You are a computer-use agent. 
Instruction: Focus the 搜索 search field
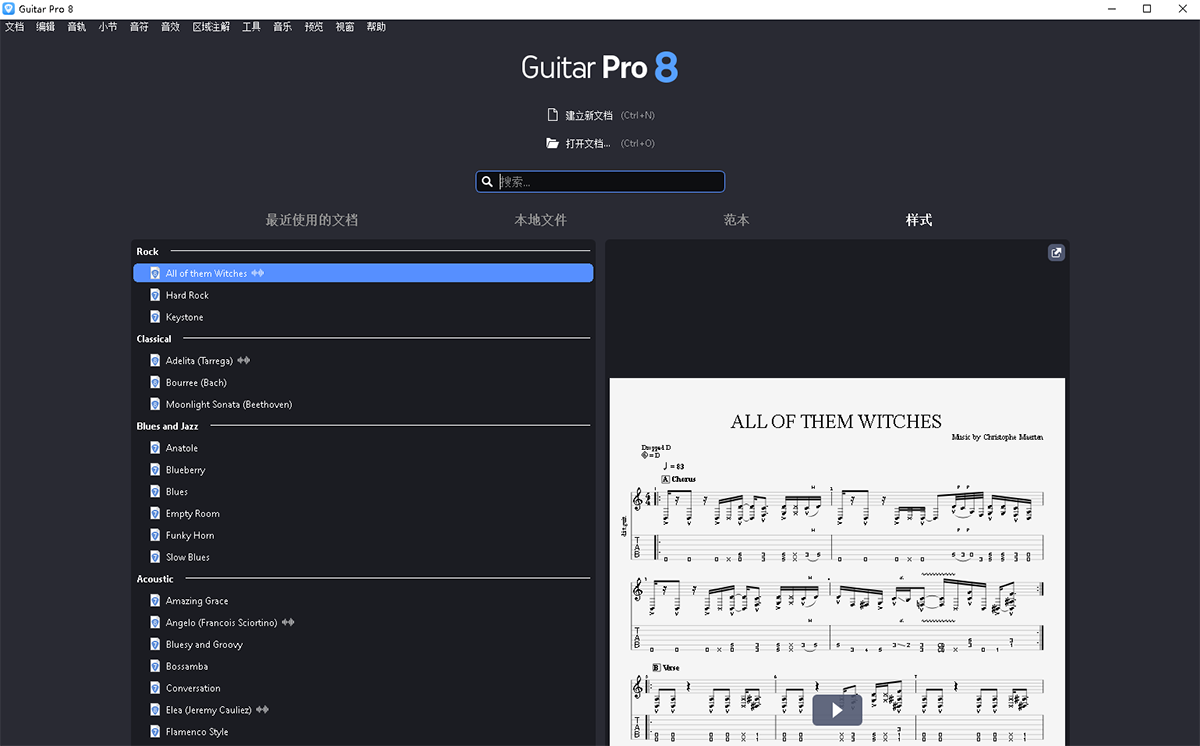(x=600, y=182)
